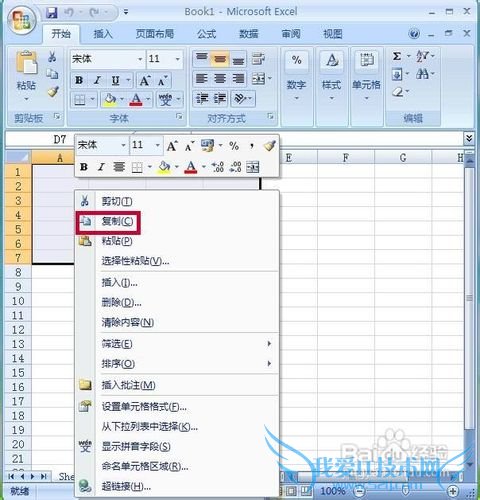Image resolution: width=480 pixels, height=500 pixels.
Task: Click mini toolbar merge cells icon
Action: (x=253, y=167)
